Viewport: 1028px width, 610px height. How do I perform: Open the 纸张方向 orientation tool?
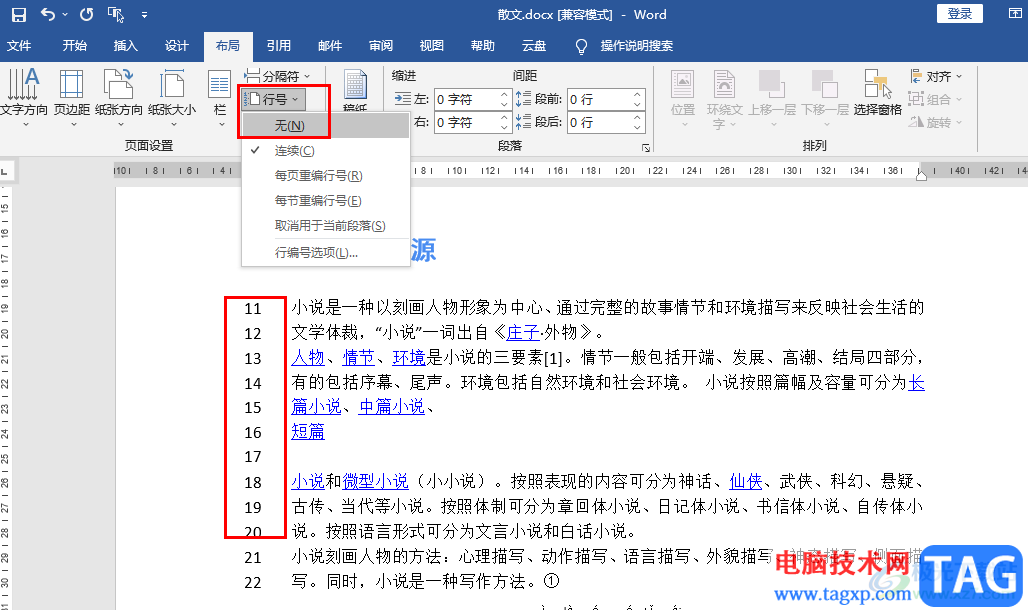[x=119, y=98]
